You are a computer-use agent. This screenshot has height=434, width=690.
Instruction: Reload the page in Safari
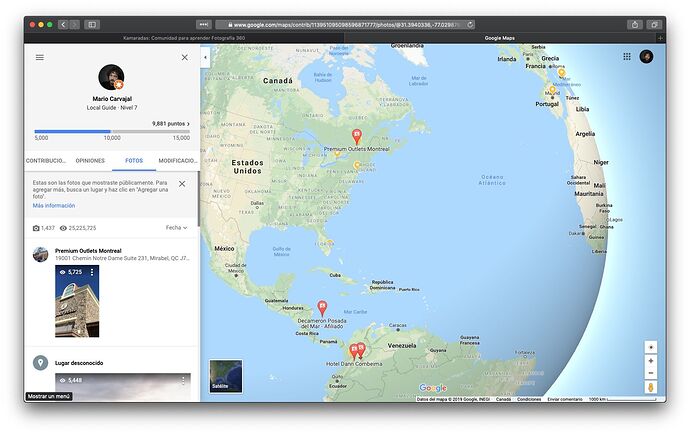pos(470,25)
